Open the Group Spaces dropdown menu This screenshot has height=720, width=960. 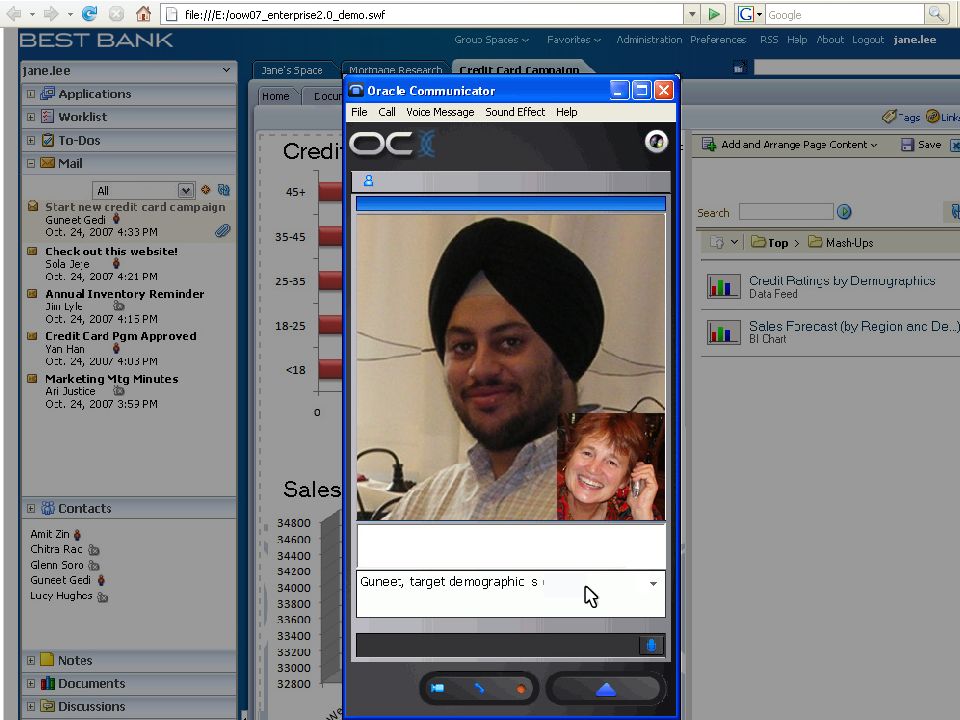(x=492, y=40)
